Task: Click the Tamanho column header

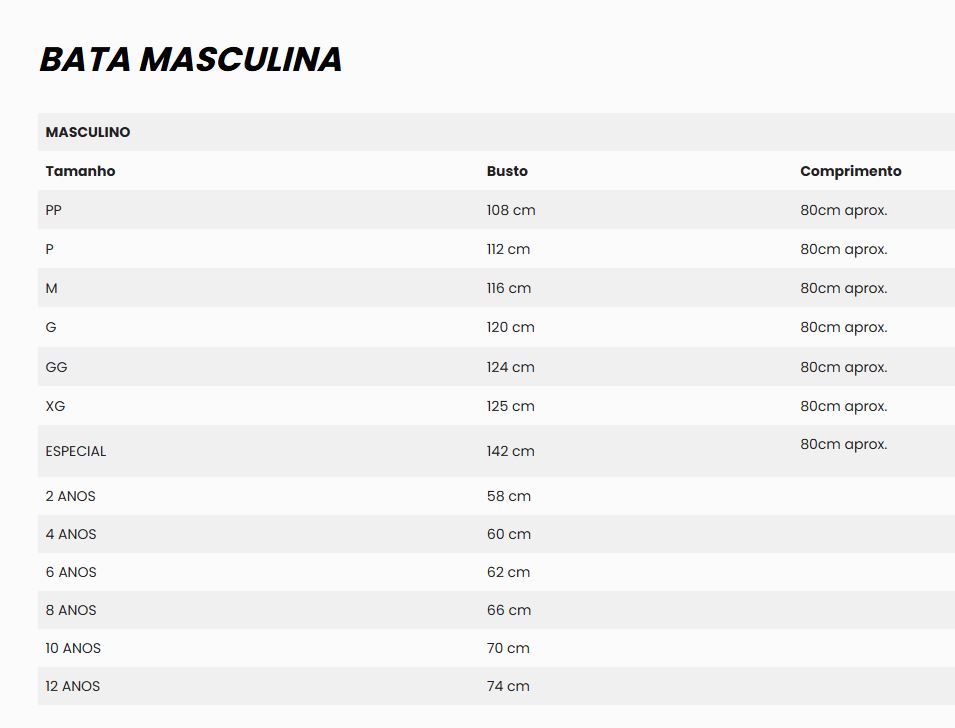Action: [80, 171]
